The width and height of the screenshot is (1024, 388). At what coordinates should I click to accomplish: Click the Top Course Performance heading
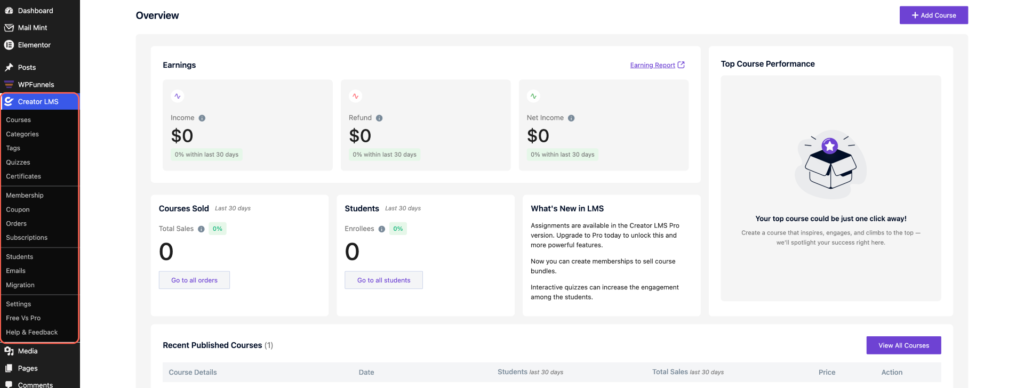[x=767, y=64]
